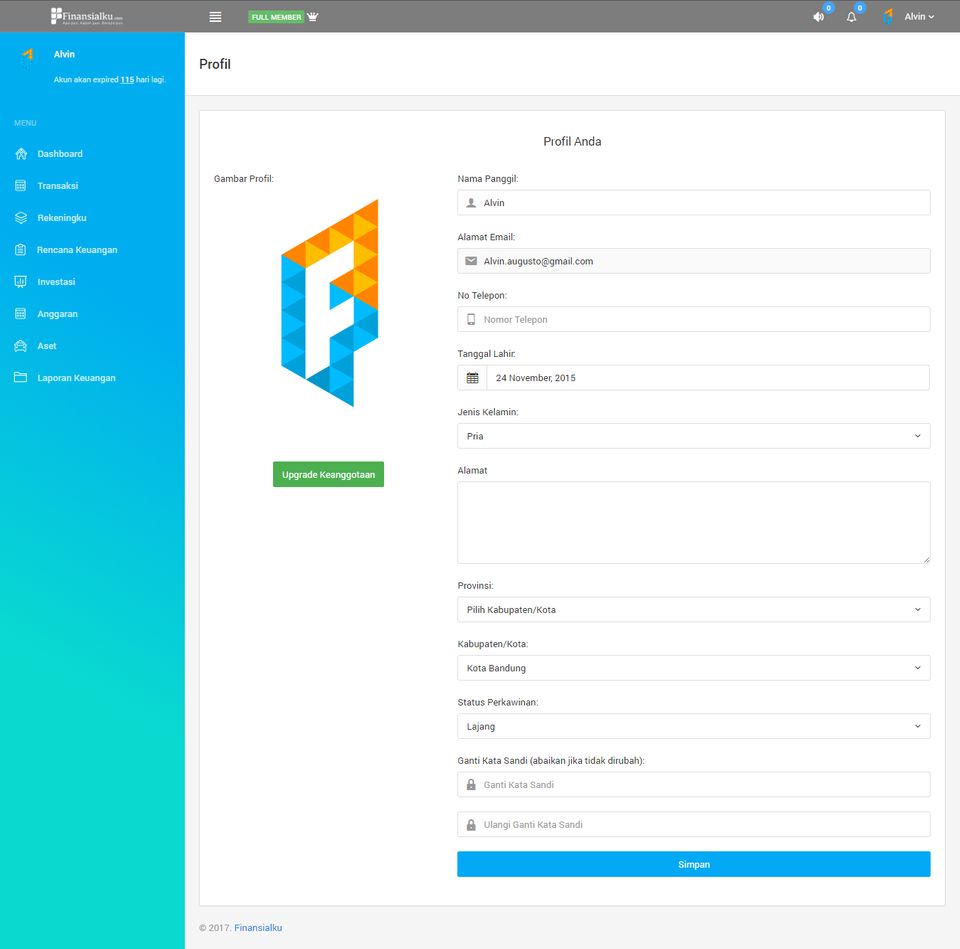Open the Status Perkawinan dropdown
This screenshot has width=960, height=949.
coord(694,726)
